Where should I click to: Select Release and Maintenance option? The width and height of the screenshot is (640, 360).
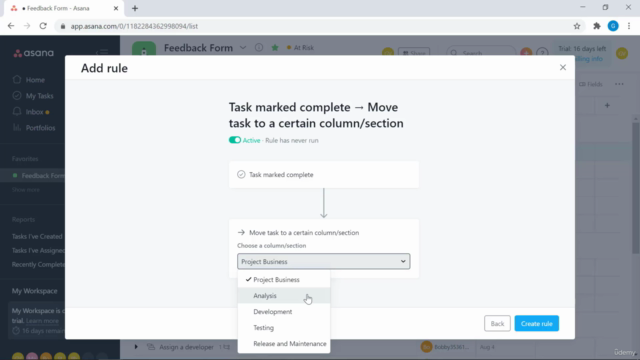(x=284, y=344)
